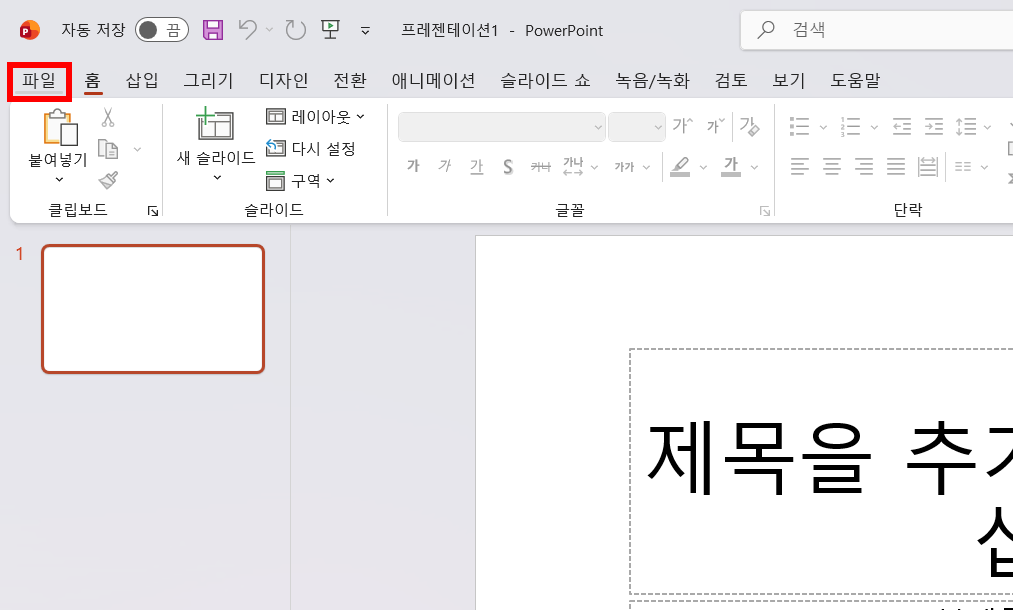
Task: Switch to the 검토 tab
Action: click(731, 81)
